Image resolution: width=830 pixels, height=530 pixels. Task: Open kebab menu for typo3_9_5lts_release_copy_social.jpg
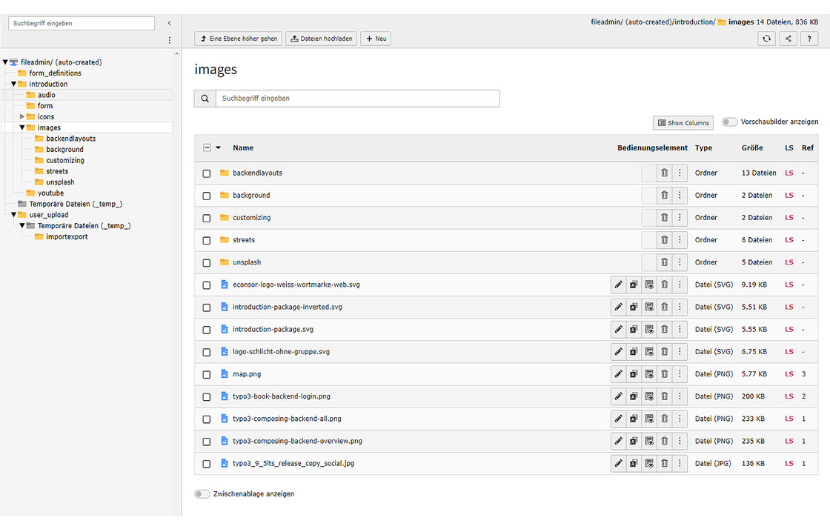pos(680,463)
